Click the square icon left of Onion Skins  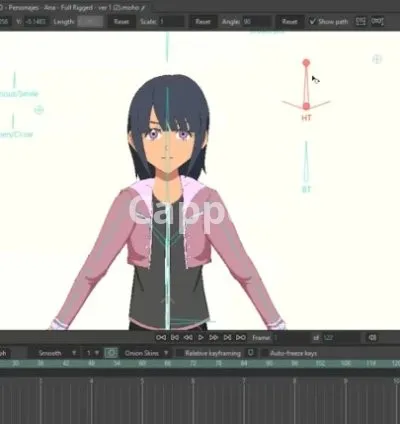pyautogui.click(x=111, y=353)
